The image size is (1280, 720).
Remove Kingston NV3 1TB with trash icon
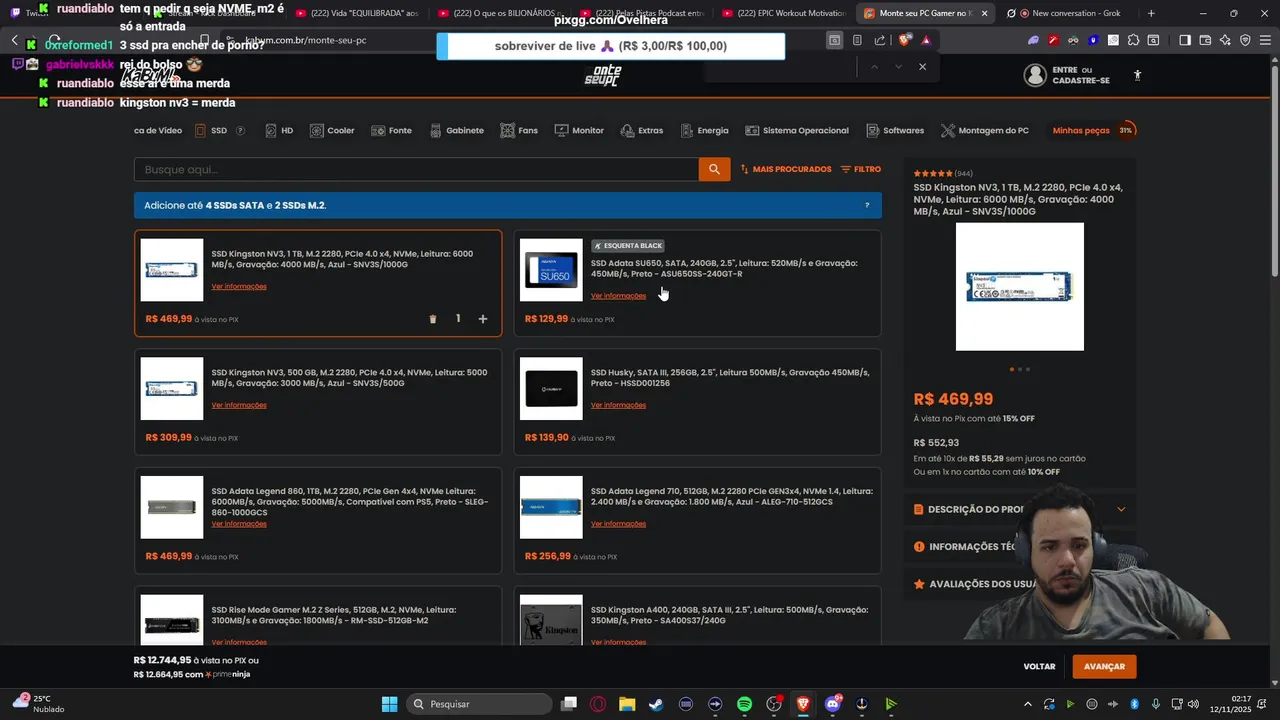click(433, 319)
